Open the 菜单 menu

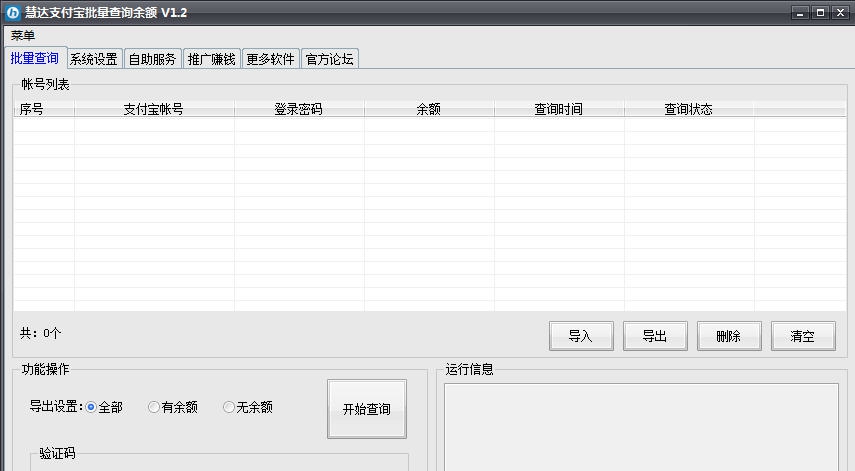point(23,35)
